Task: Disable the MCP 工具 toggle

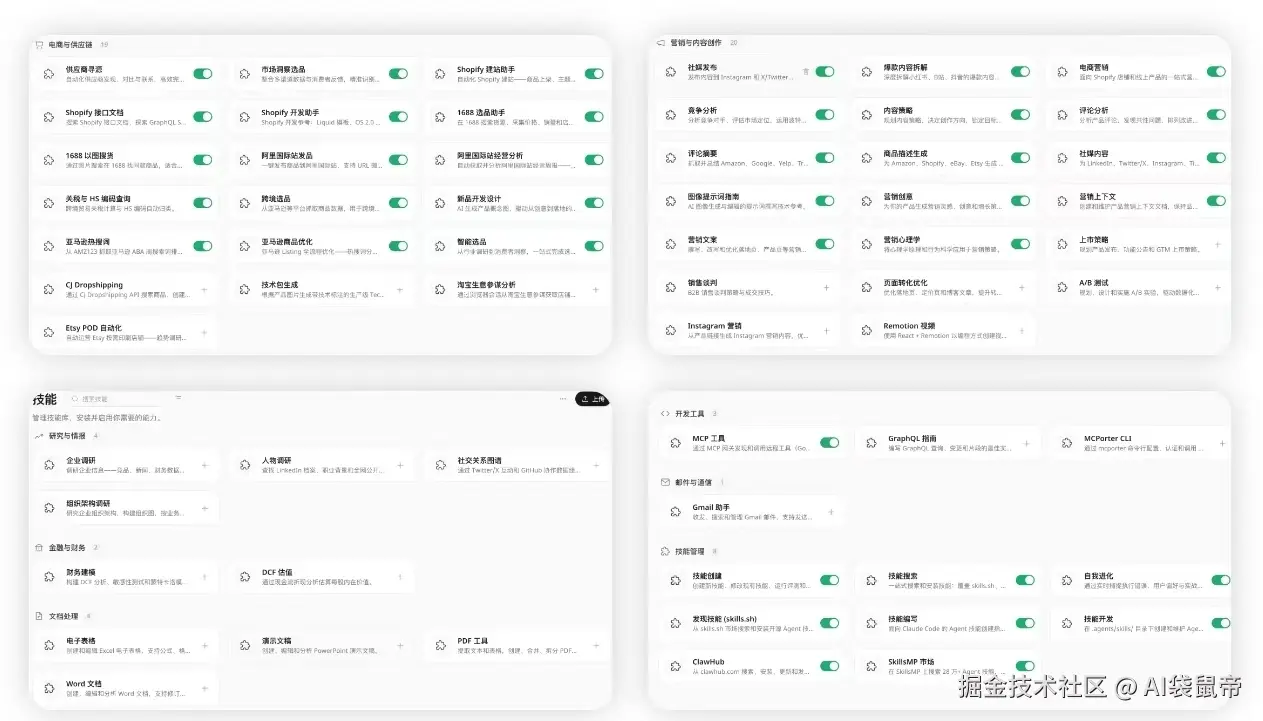Action: coord(829,443)
